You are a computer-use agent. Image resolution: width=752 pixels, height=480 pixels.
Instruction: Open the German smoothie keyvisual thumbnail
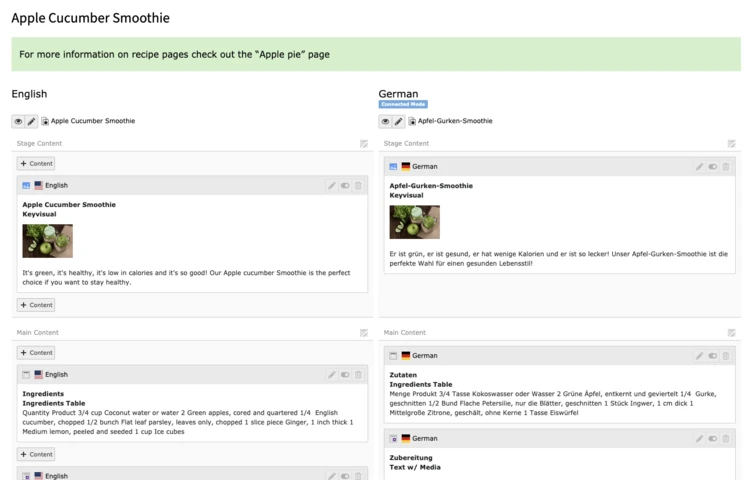(x=414, y=222)
